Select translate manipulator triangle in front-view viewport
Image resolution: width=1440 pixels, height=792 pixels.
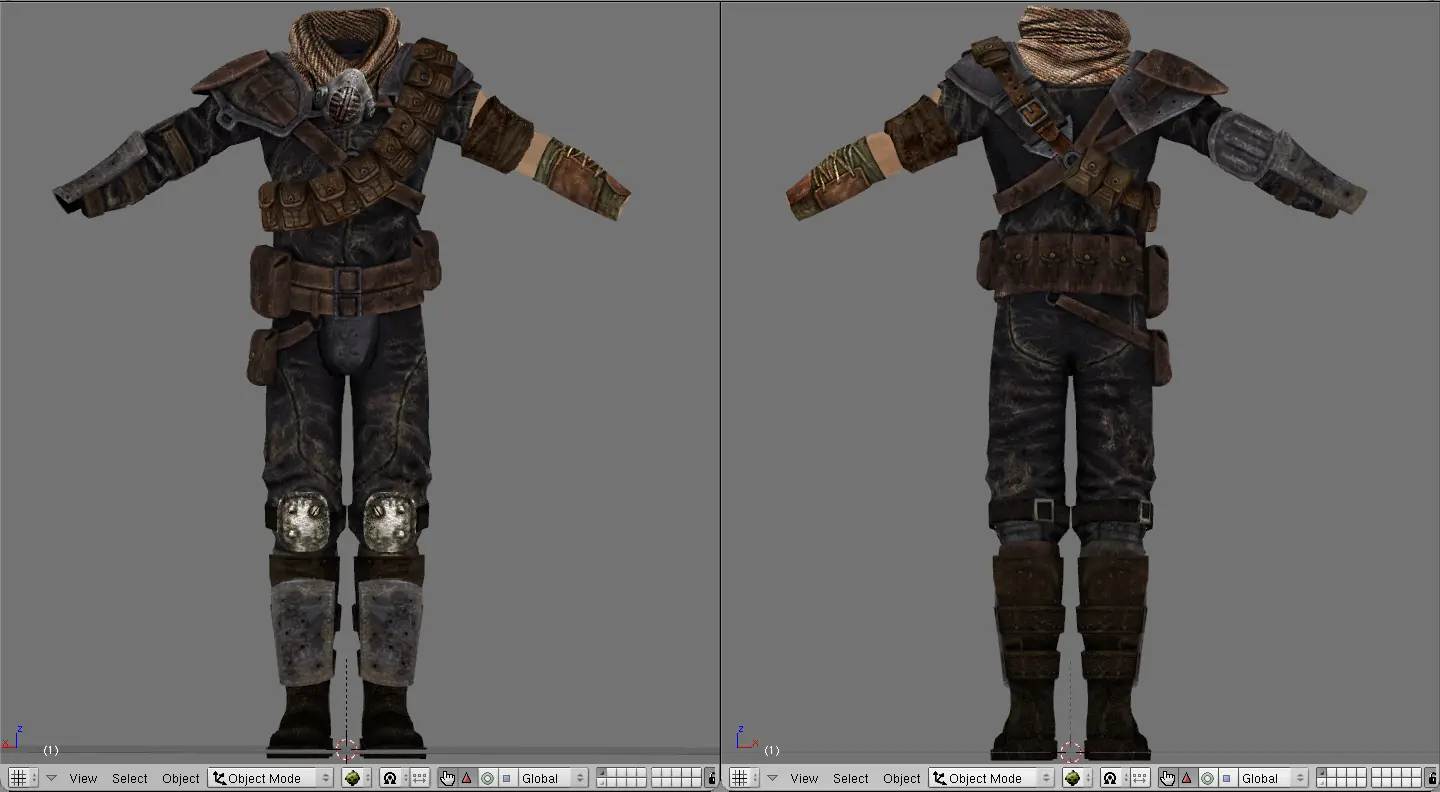coord(467,778)
